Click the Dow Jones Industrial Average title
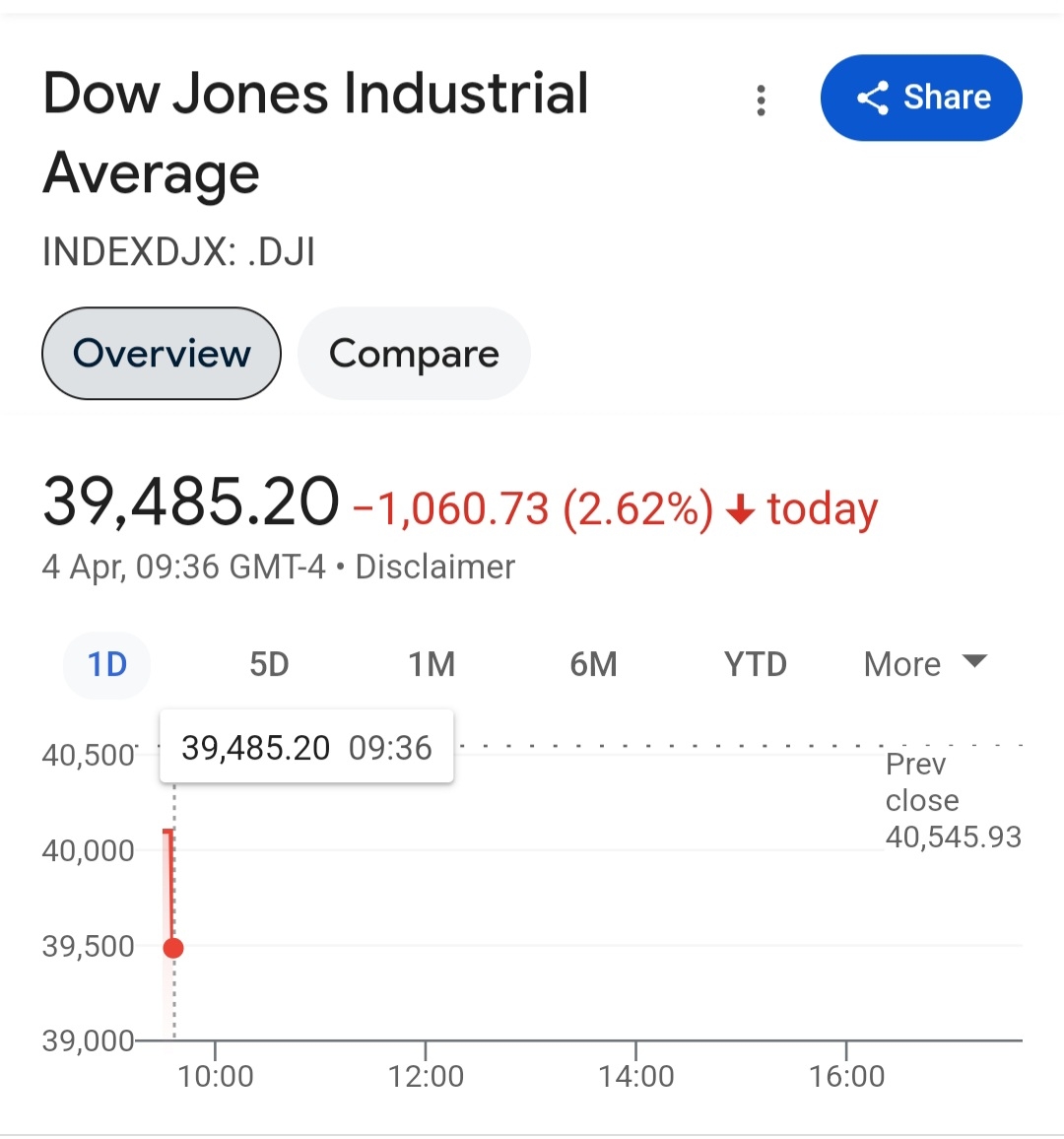 click(315, 133)
